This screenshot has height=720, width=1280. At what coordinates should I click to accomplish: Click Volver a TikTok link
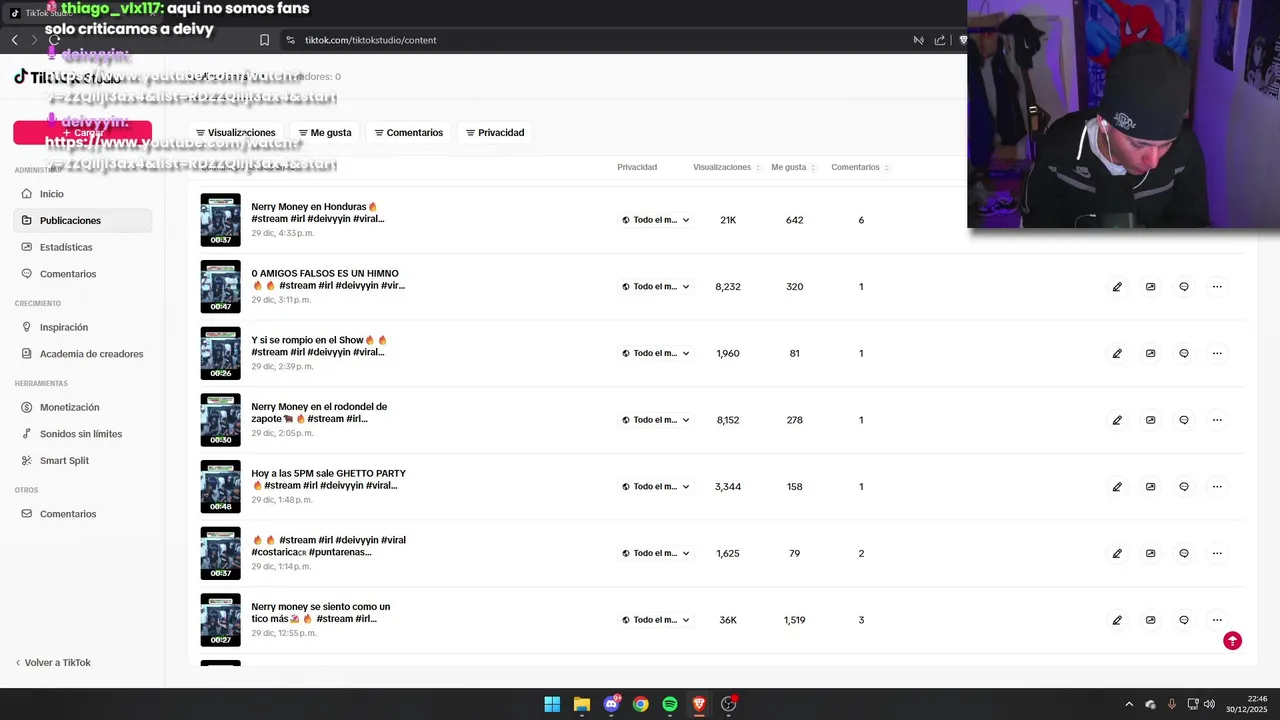[53, 663]
